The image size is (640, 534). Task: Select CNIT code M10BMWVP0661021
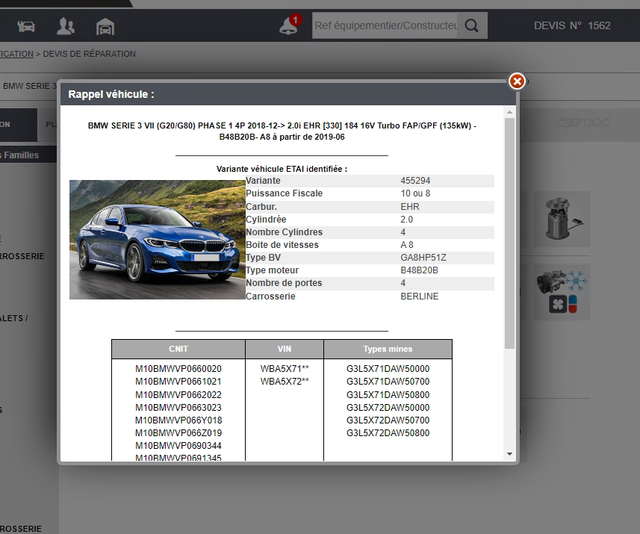click(x=178, y=382)
